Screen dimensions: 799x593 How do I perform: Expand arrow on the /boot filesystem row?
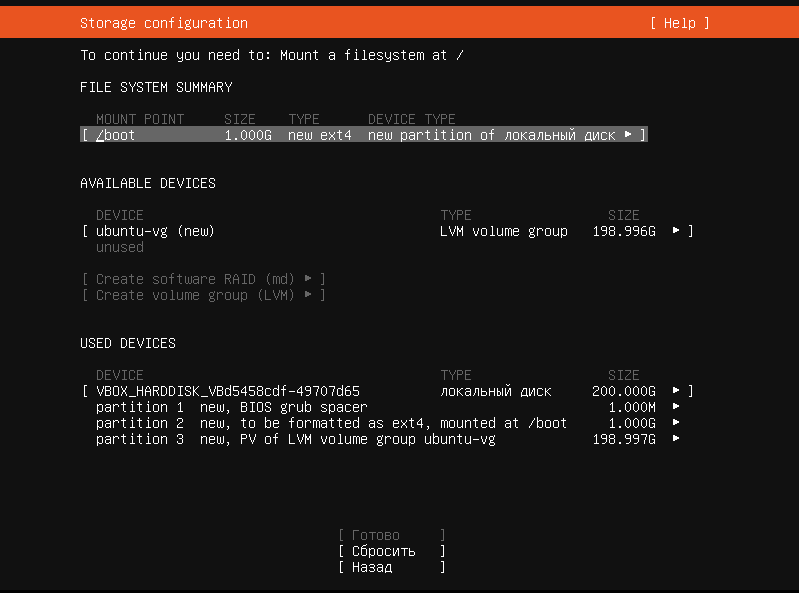tap(628, 135)
